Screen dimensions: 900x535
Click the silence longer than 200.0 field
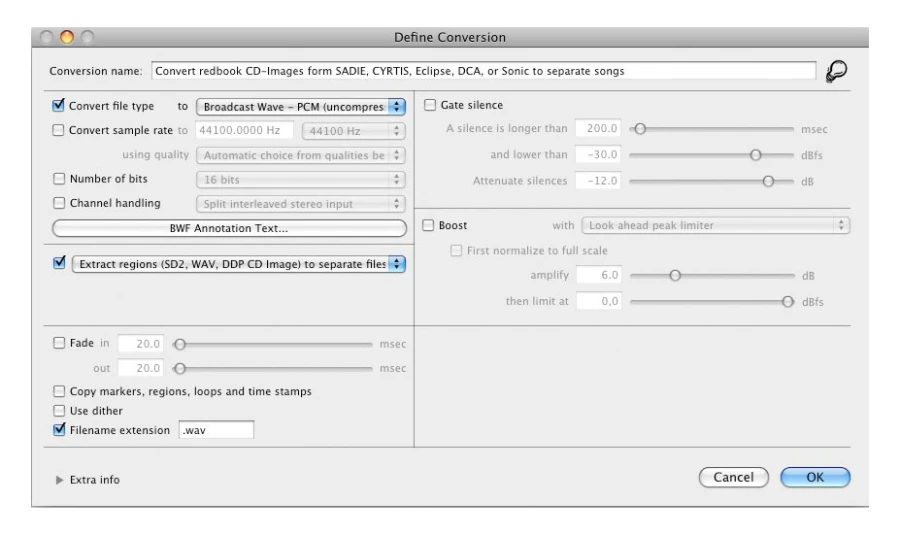pyautogui.click(x=598, y=129)
